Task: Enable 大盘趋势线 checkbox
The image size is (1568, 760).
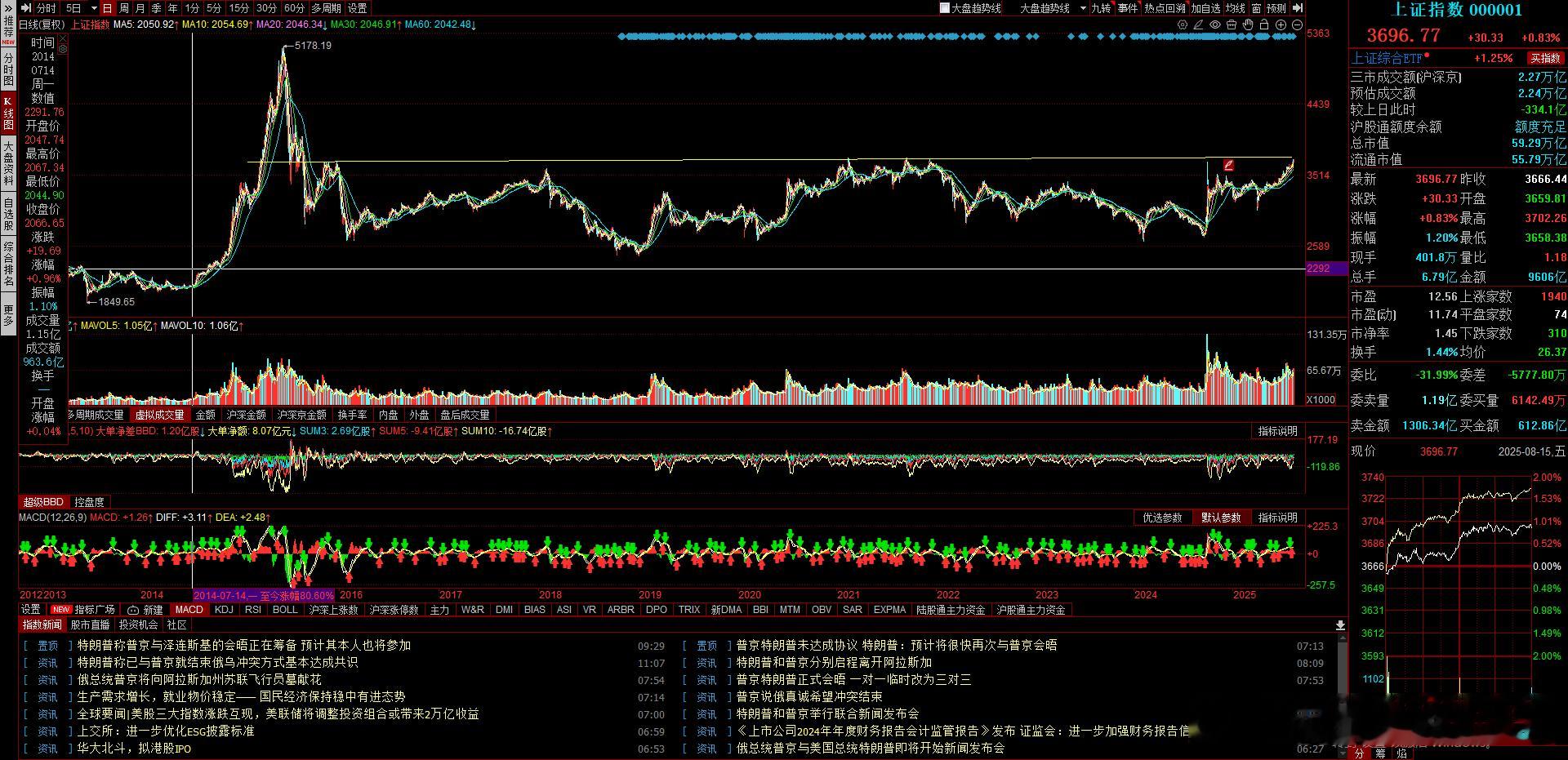Action: point(945,8)
